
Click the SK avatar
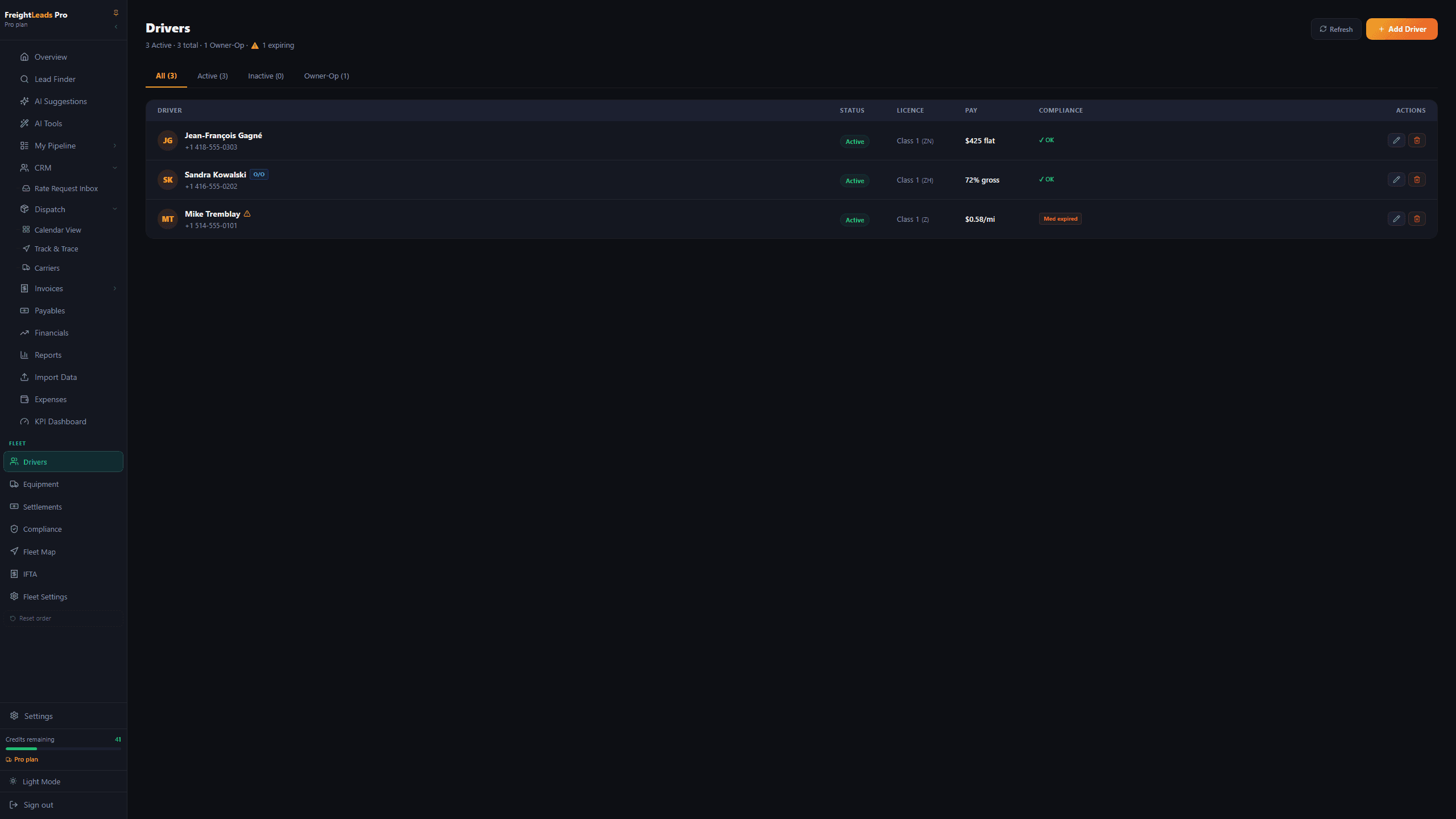pyautogui.click(x=168, y=180)
